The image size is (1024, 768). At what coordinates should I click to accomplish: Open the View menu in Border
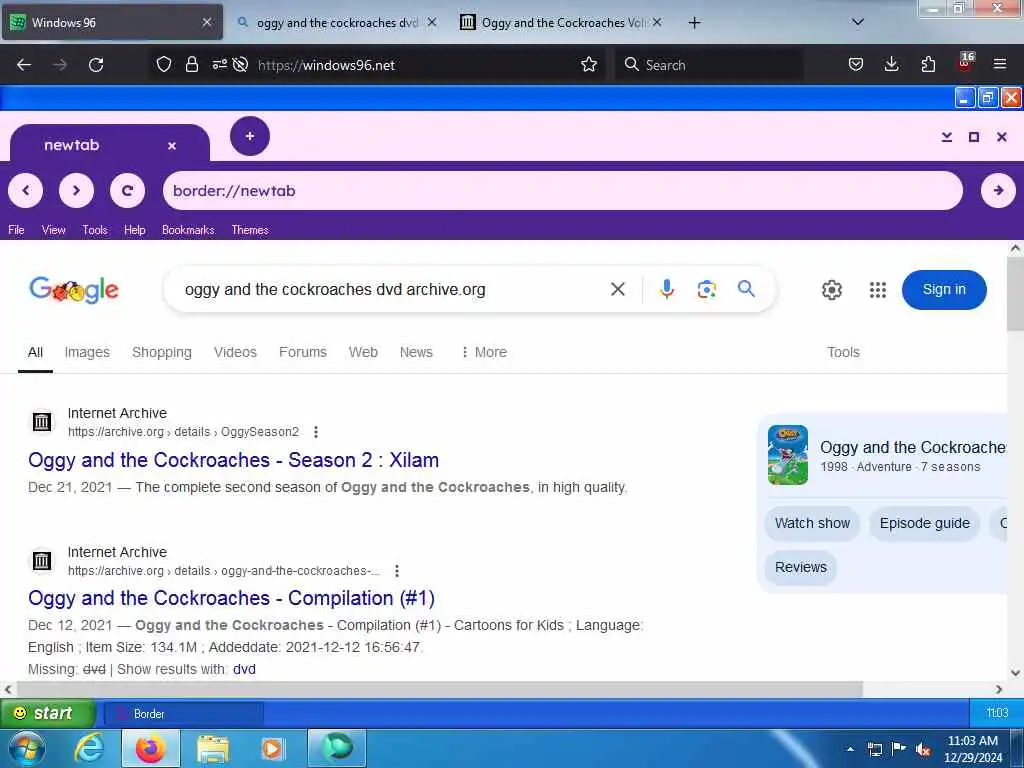click(54, 230)
